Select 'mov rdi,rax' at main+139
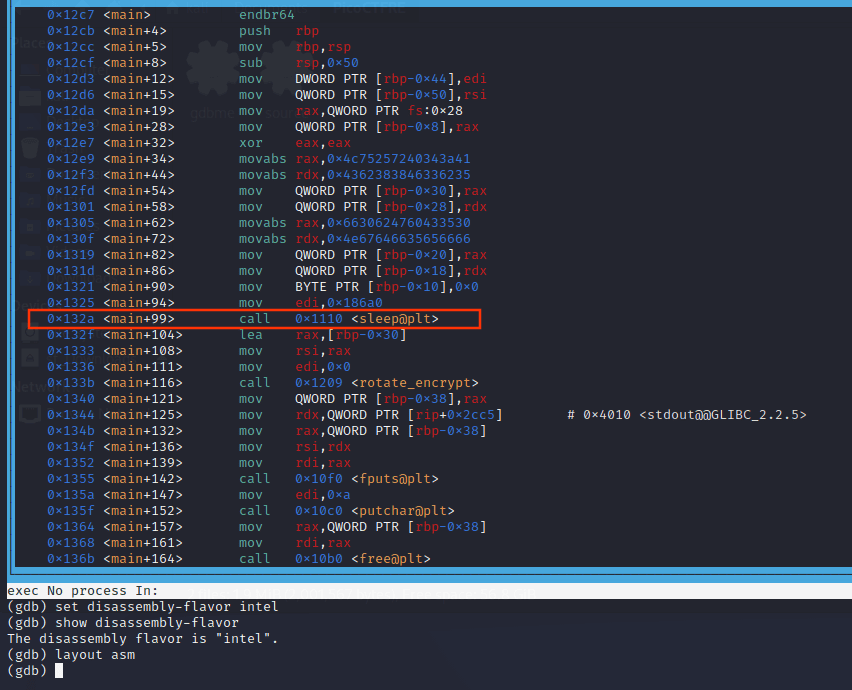852x690 pixels. [x=199, y=463]
